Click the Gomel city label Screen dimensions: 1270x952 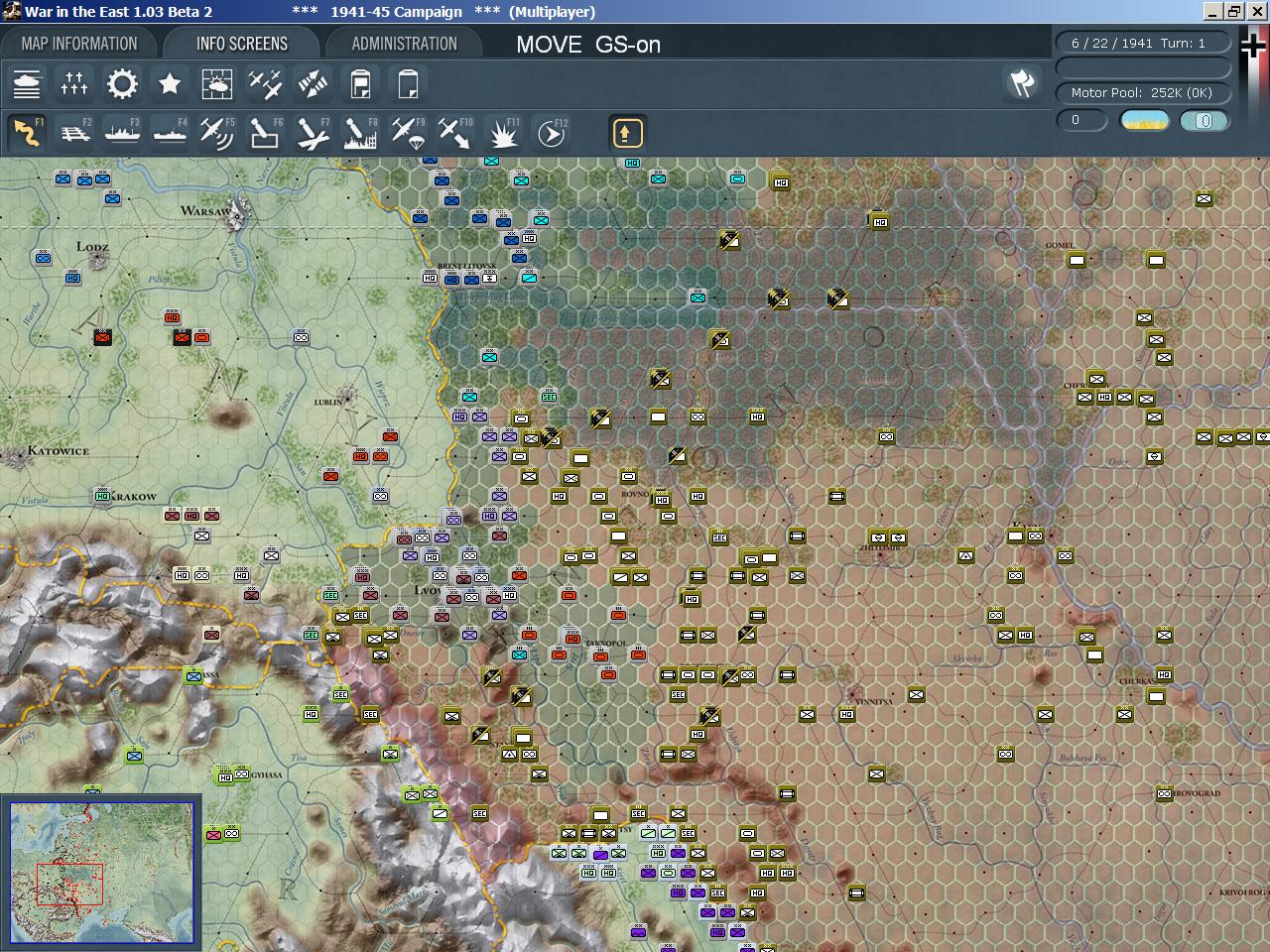pyautogui.click(x=1060, y=246)
